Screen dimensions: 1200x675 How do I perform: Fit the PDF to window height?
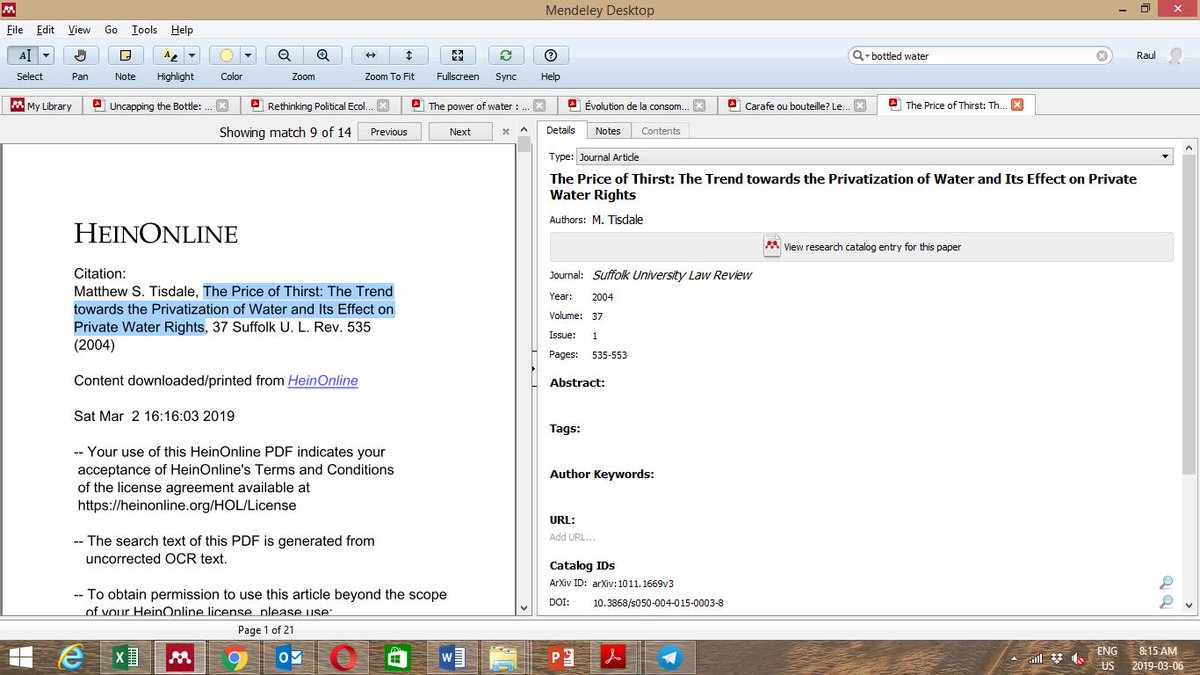(x=409, y=56)
